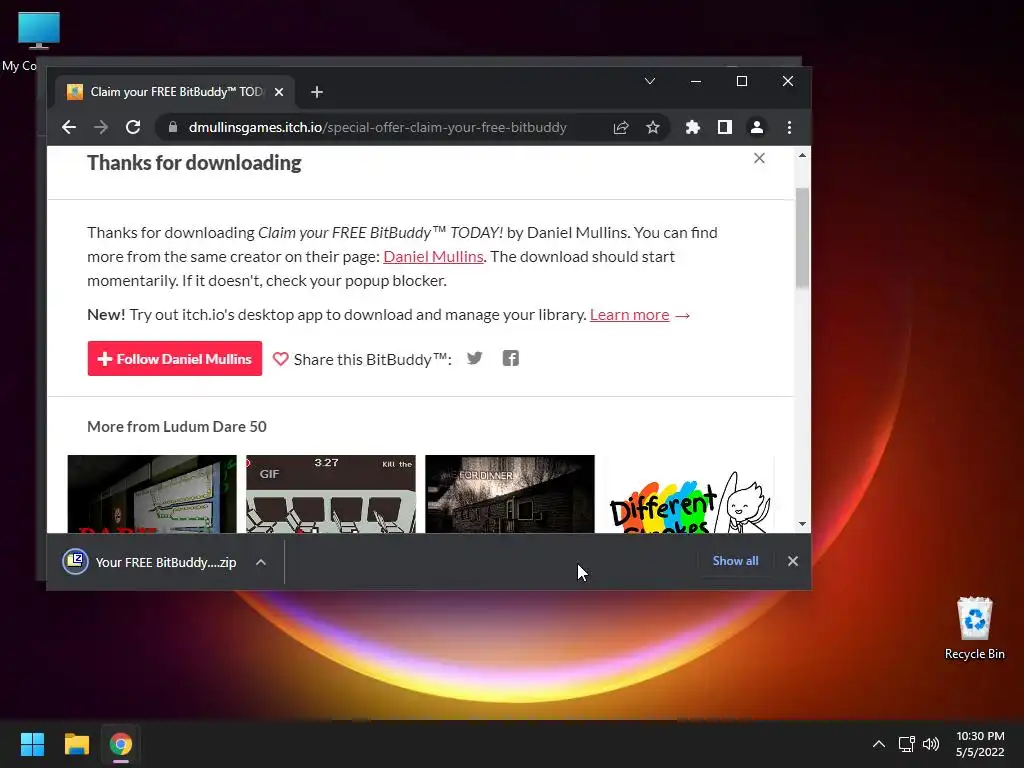This screenshot has height=768, width=1024.
Task: Close the Thanks for downloading dialog
Action: (759, 158)
